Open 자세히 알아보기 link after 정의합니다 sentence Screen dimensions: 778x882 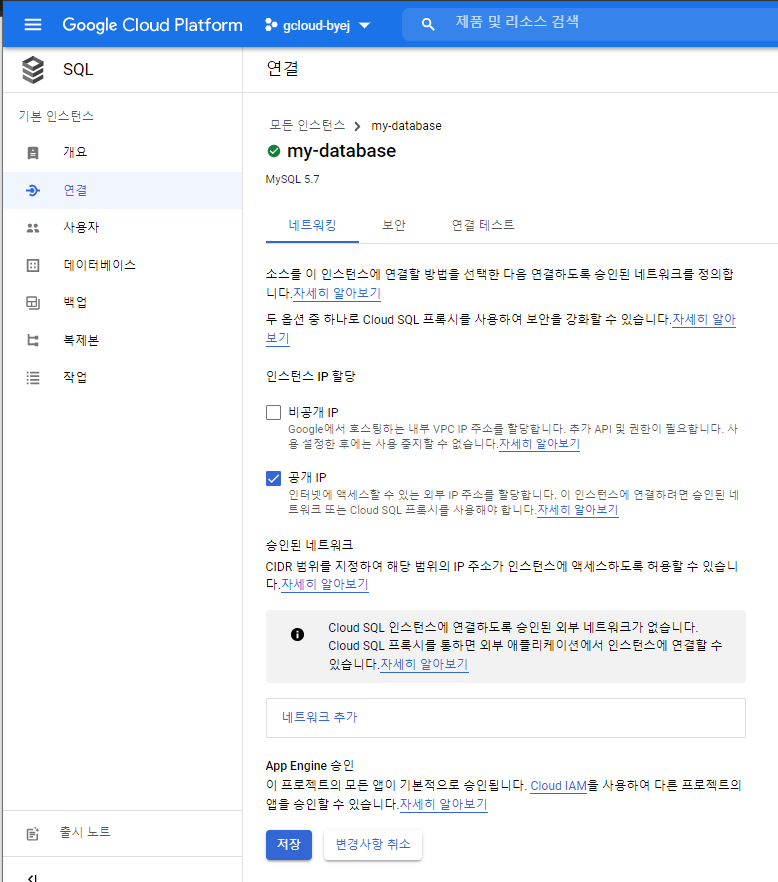337,294
